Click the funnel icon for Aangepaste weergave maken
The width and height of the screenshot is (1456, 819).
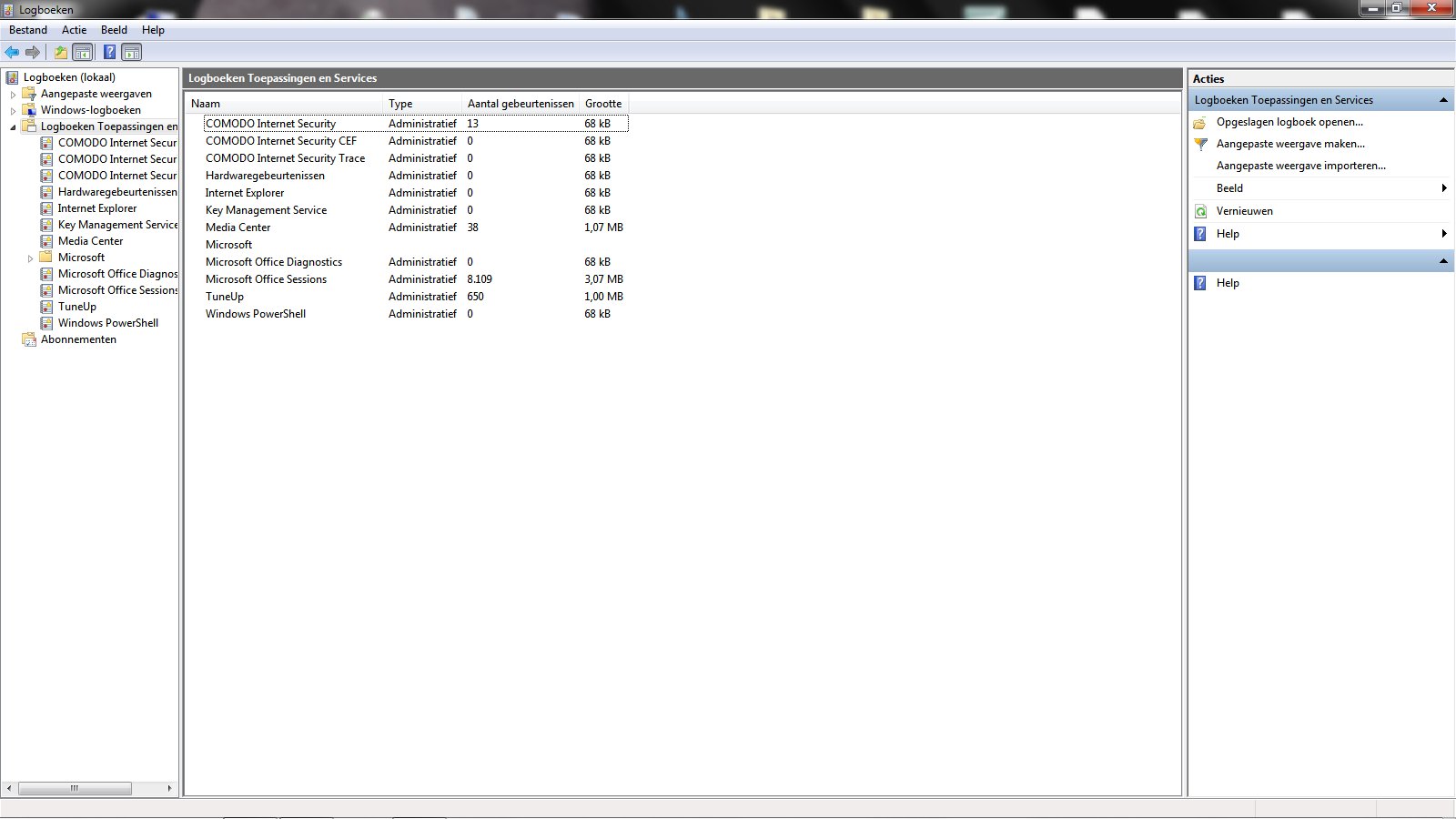(x=1200, y=144)
